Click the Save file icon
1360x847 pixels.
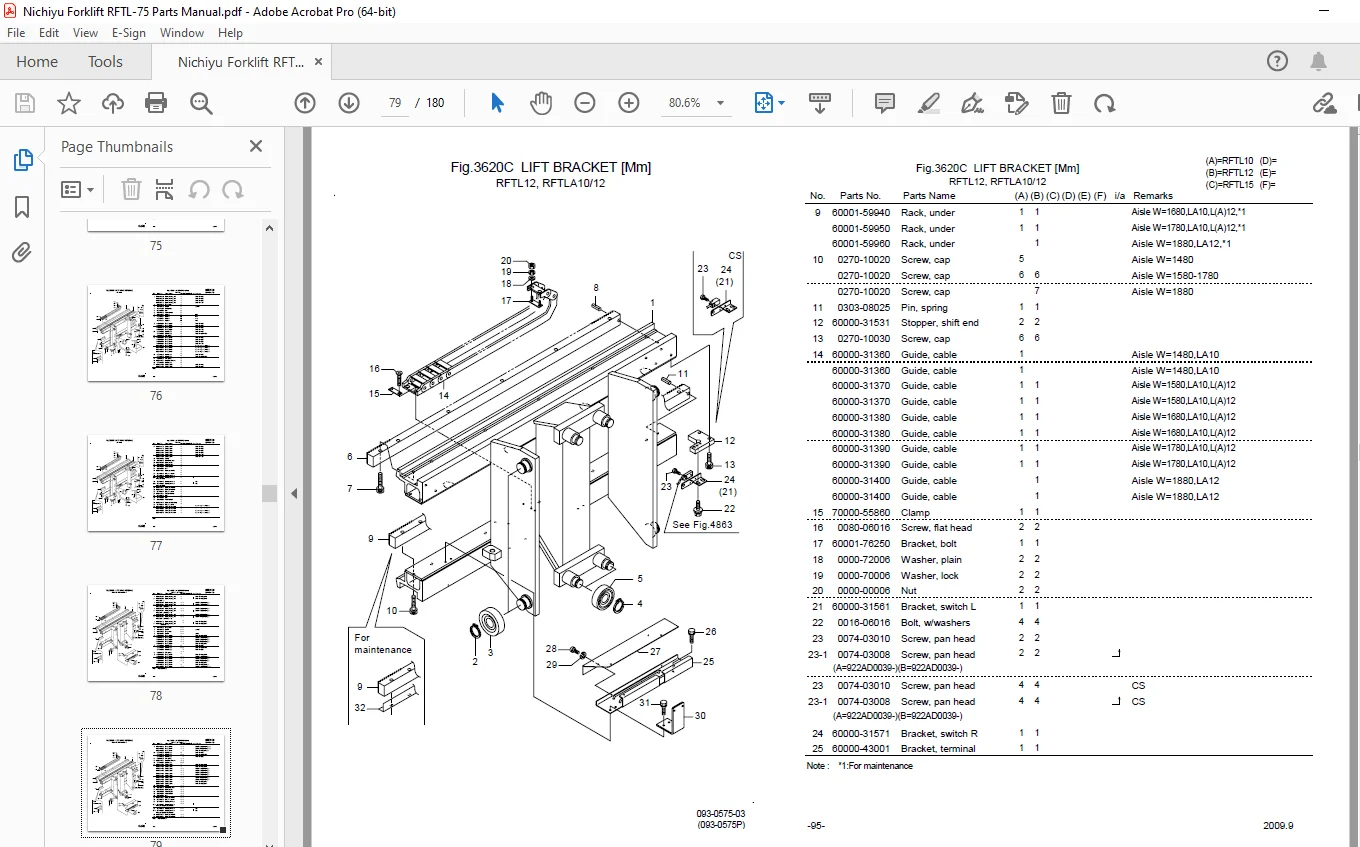[x=25, y=103]
